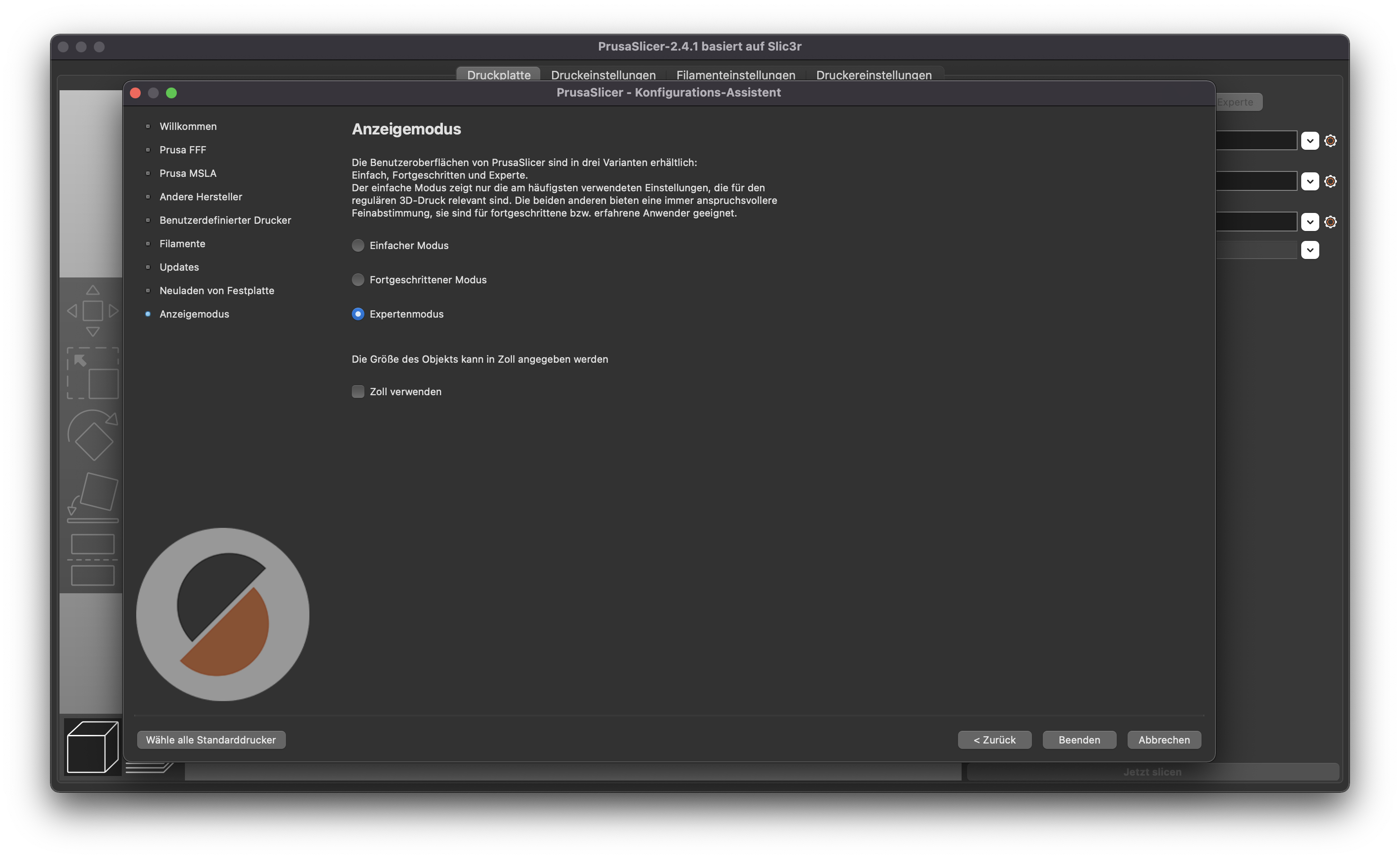The image size is (1400, 859).
Task: Click the Jetzt slicen button
Action: point(1152,771)
